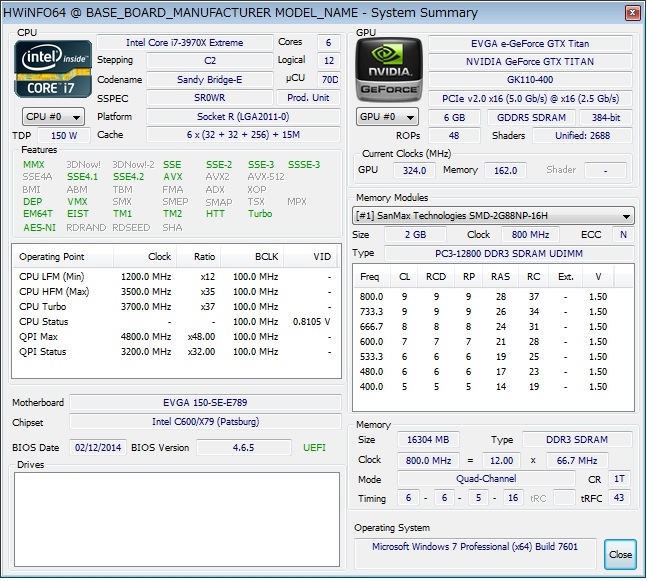The height and width of the screenshot is (581, 648).
Task: Click the RAS column header
Action: point(500,277)
